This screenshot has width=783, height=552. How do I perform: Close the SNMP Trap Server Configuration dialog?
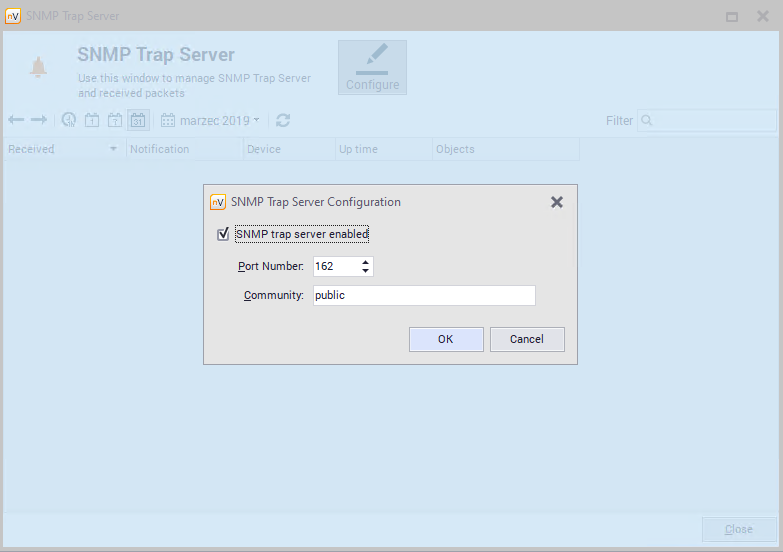[557, 202]
